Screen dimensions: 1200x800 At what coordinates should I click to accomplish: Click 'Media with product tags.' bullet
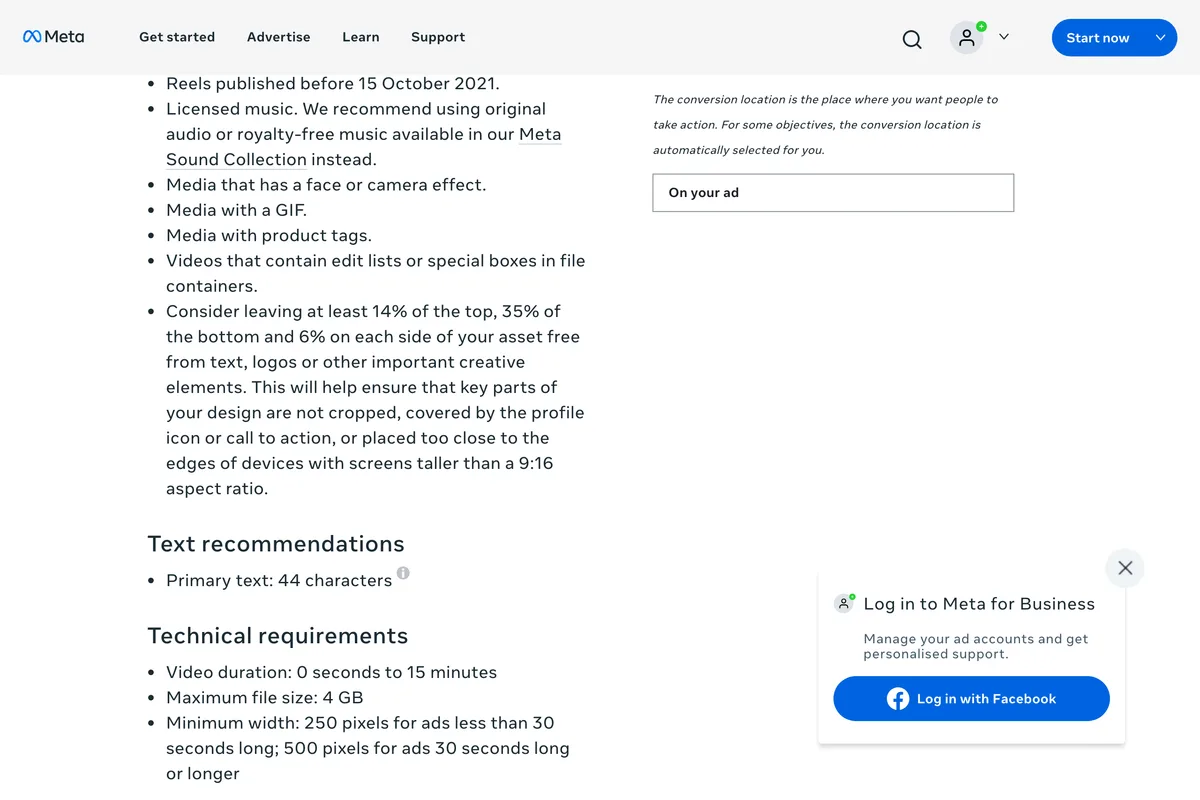[x=269, y=236]
